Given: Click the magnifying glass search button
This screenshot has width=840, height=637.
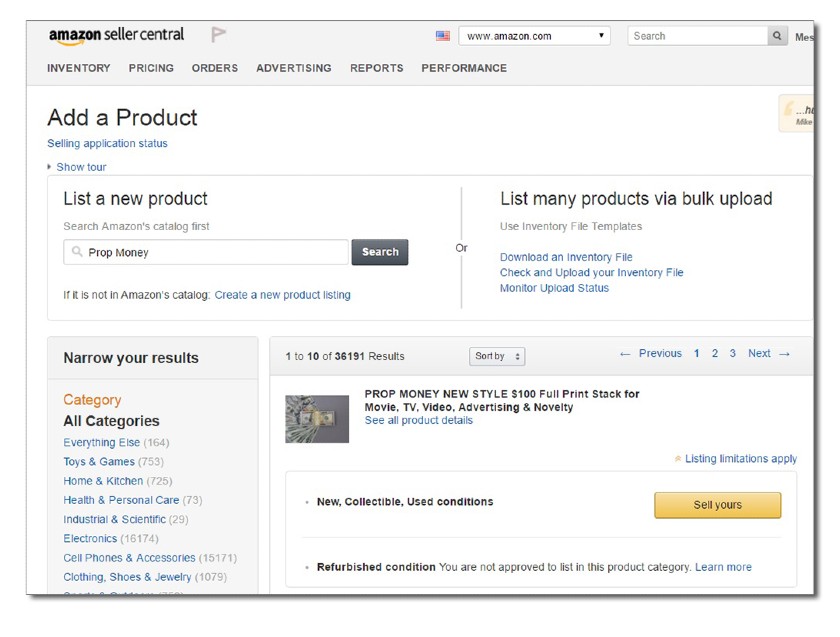Looking at the screenshot, I should (x=777, y=36).
